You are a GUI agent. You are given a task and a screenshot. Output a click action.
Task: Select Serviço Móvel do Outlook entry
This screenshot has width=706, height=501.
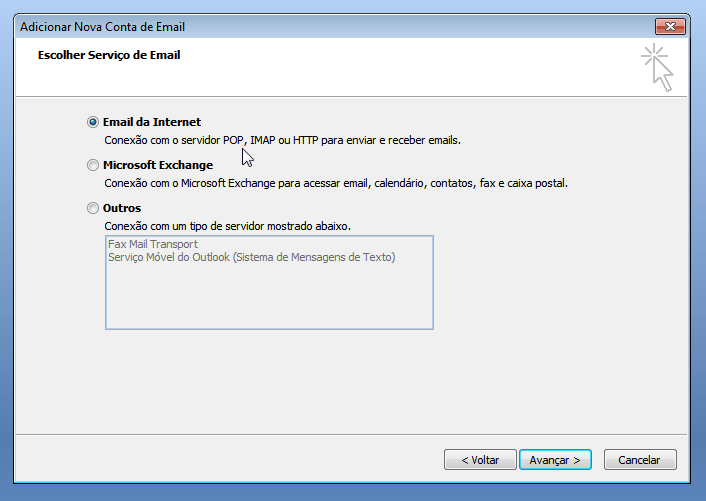[251, 257]
